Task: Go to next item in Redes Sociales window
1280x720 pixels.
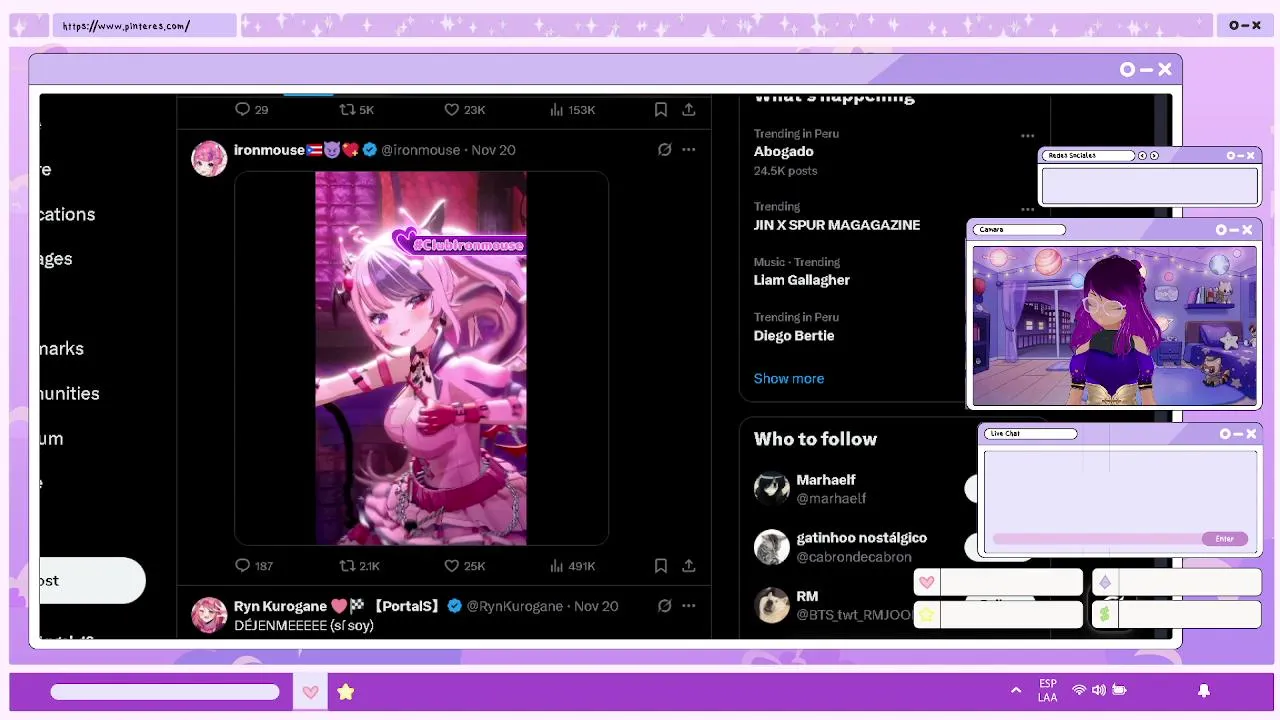Action: pyautogui.click(x=1154, y=155)
